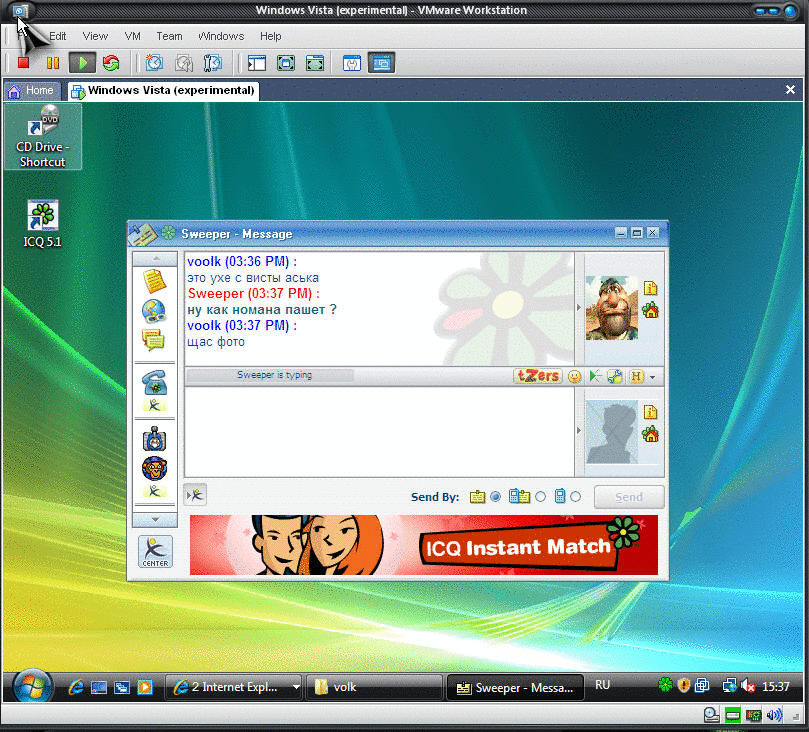This screenshot has height=732, width=809.
Task: Click the Xtraz figure button left of Send By
Action: (x=196, y=496)
